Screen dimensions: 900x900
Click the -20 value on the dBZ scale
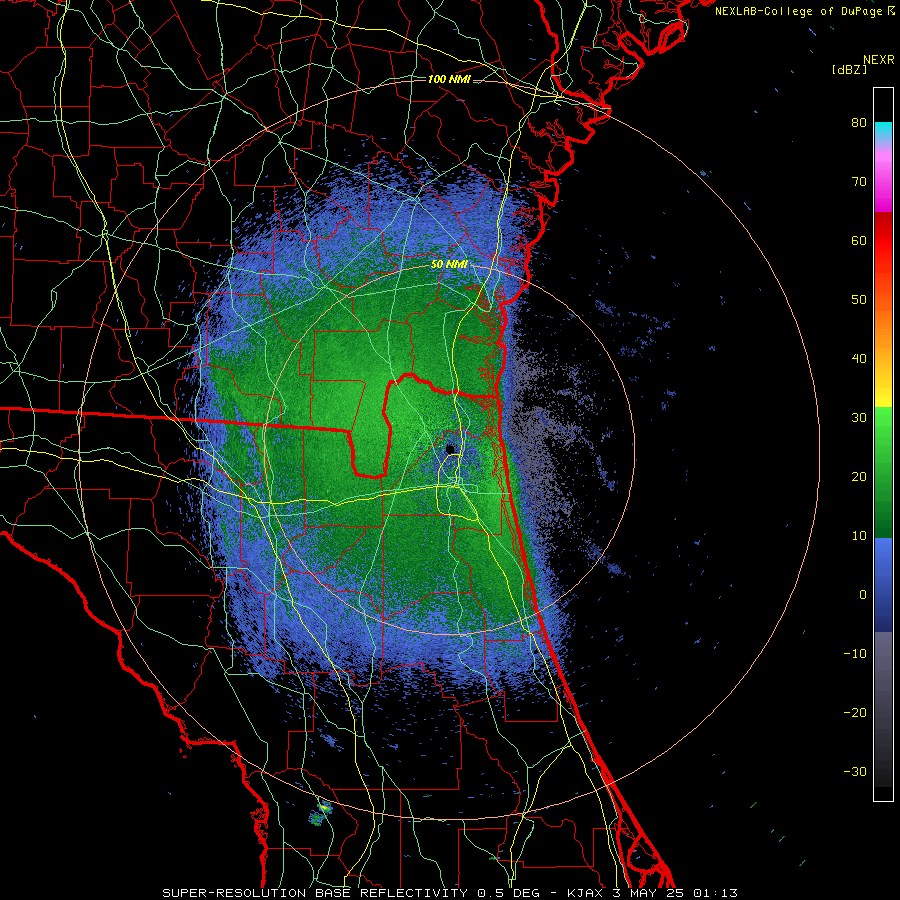point(855,712)
